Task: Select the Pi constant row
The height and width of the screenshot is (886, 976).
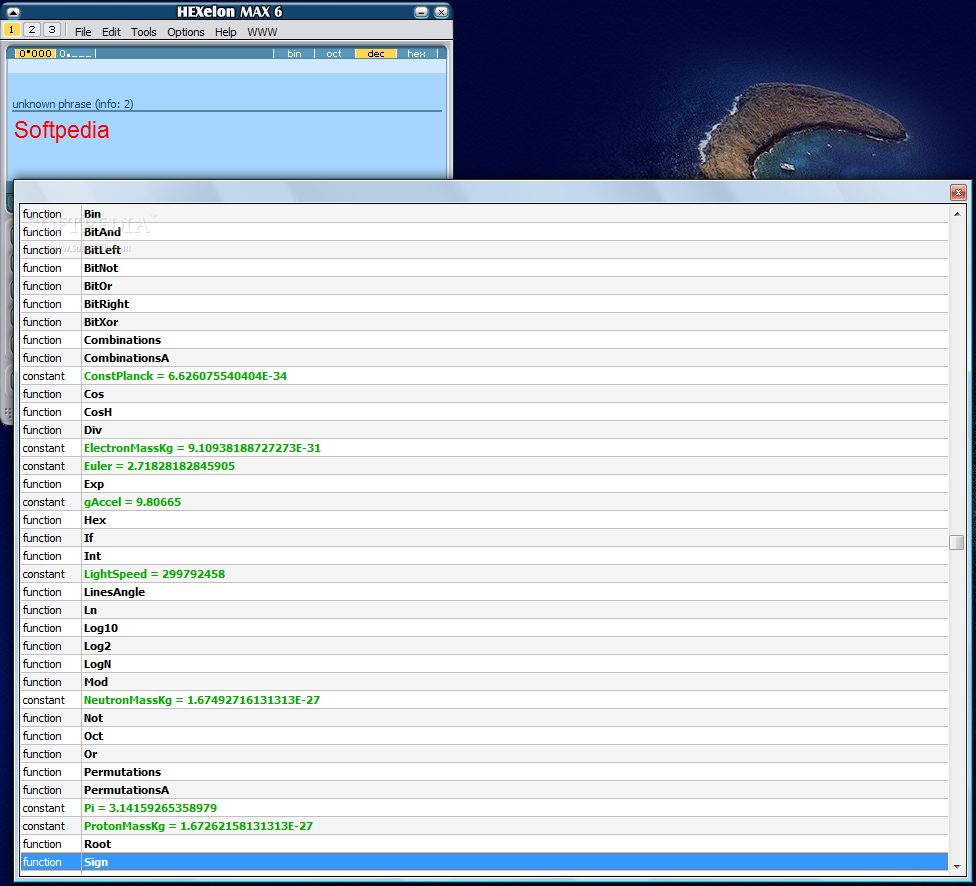Action: tap(484, 808)
